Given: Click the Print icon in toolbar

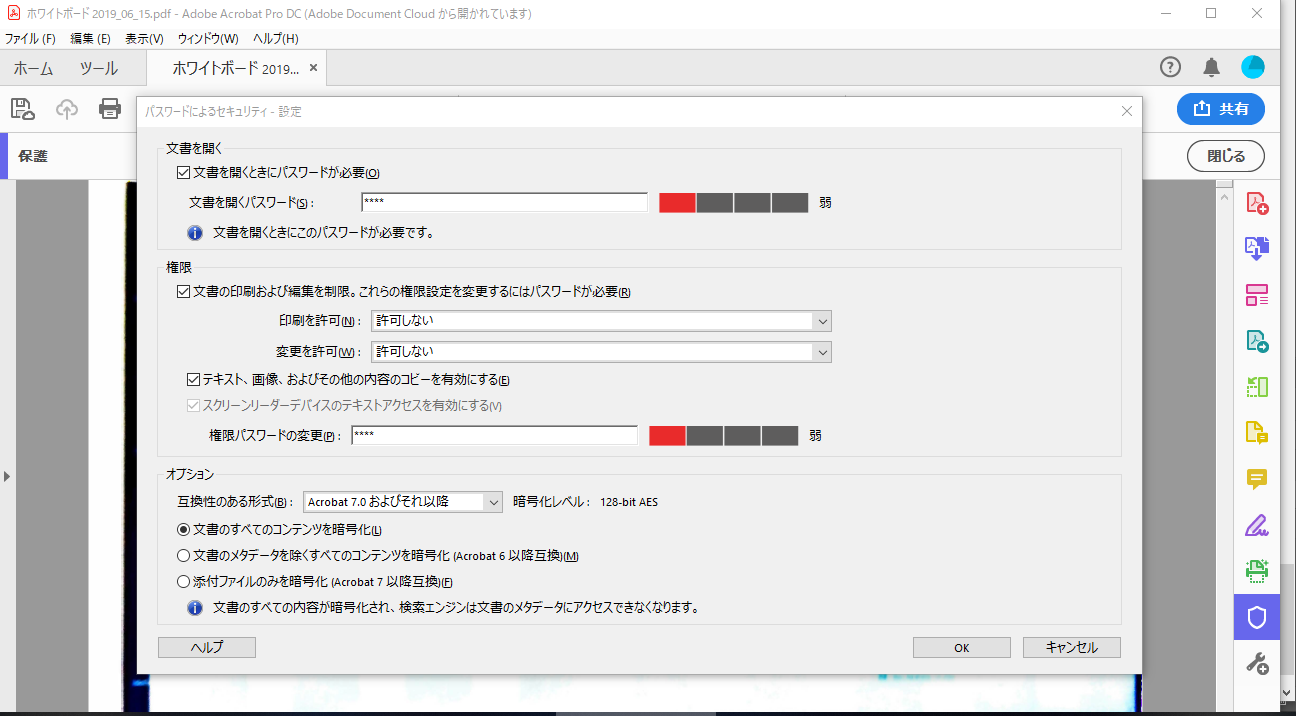Looking at the screenshot, I should pos(110,109).
